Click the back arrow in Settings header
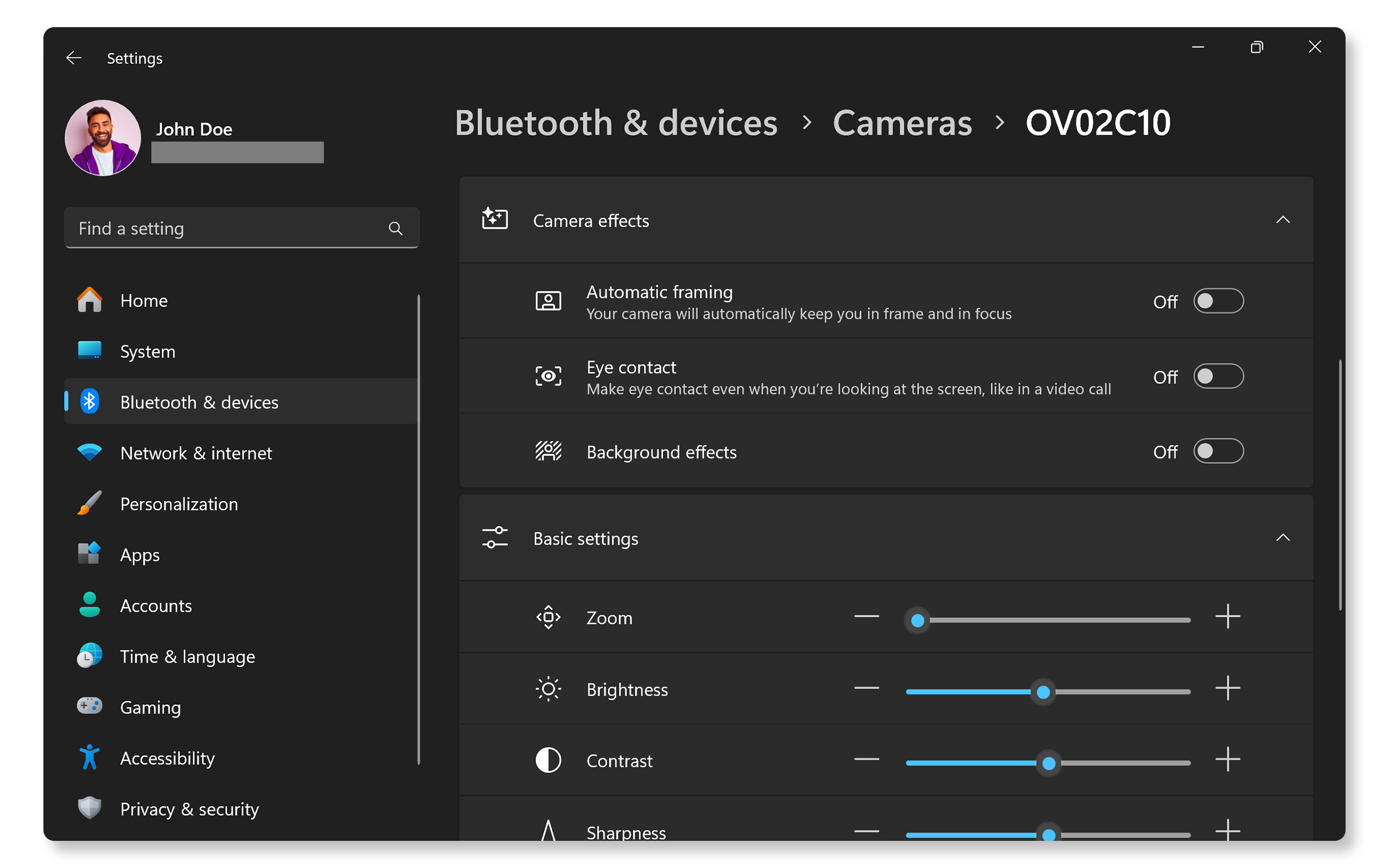This screenshot has height=868, width=1389. (73, 58)
